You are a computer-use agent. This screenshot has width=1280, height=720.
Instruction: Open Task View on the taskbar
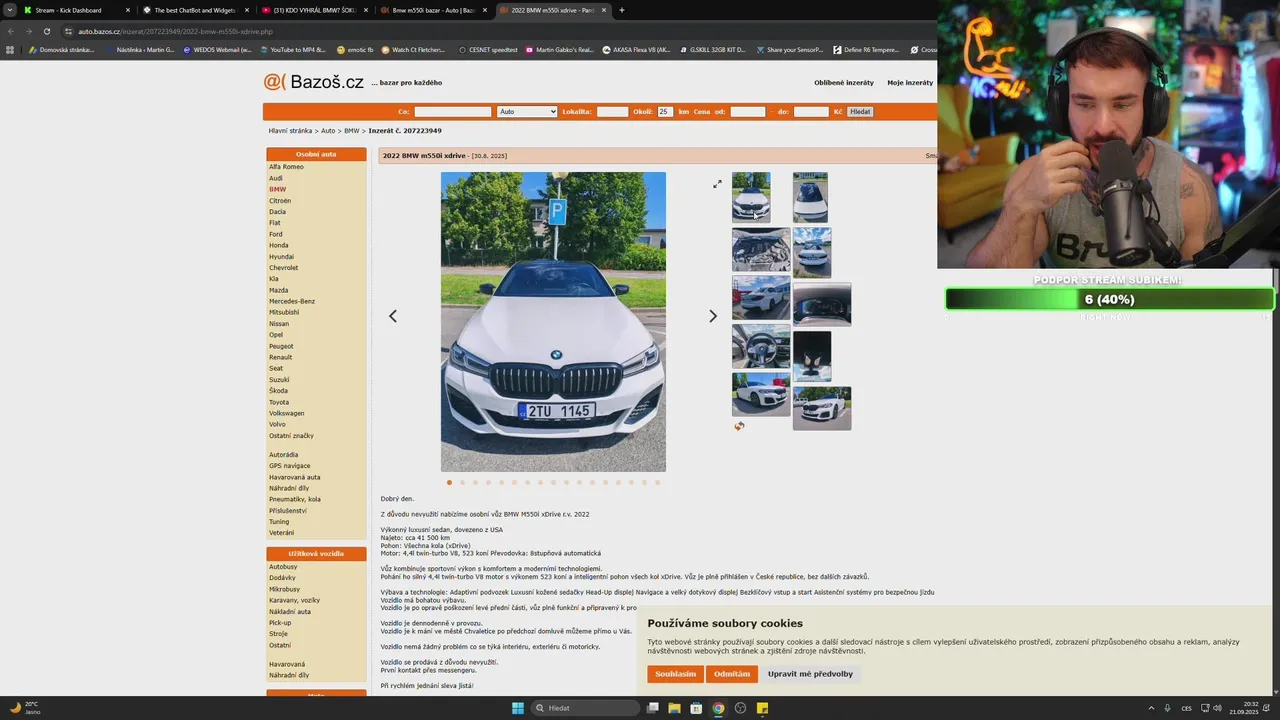pos(652,708)
